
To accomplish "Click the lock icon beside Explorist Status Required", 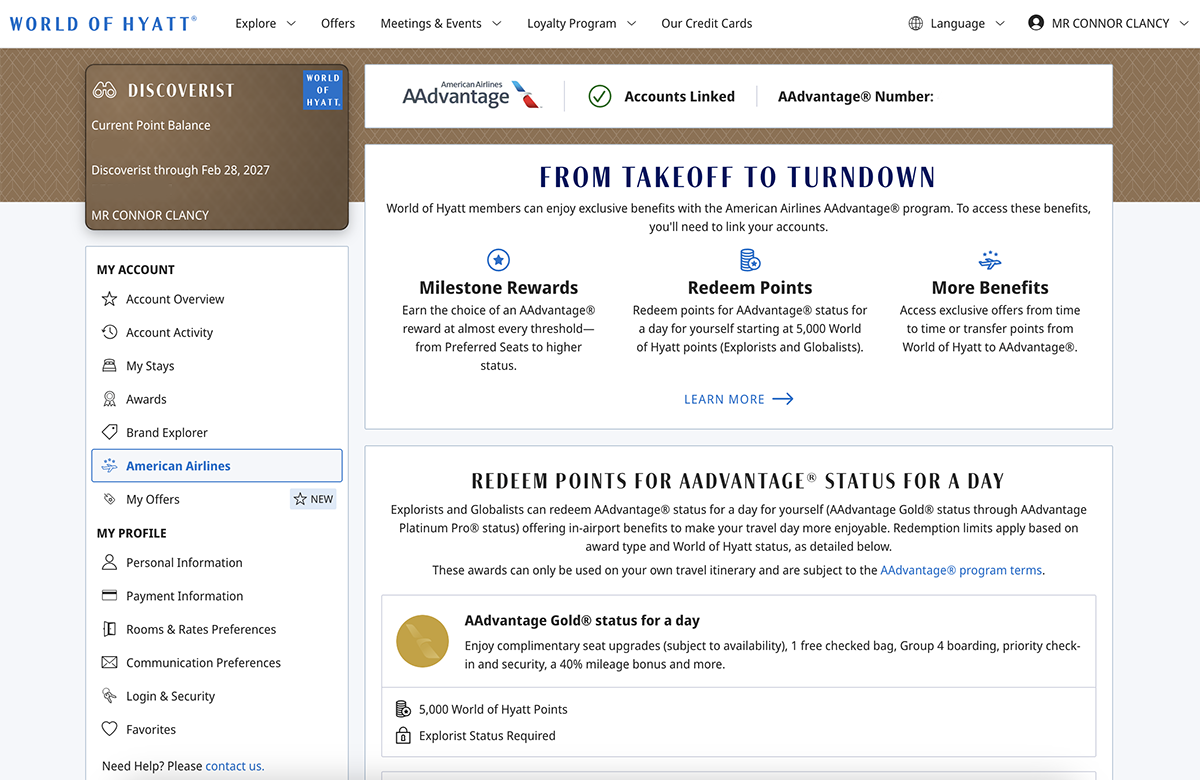I will (403, 736).
